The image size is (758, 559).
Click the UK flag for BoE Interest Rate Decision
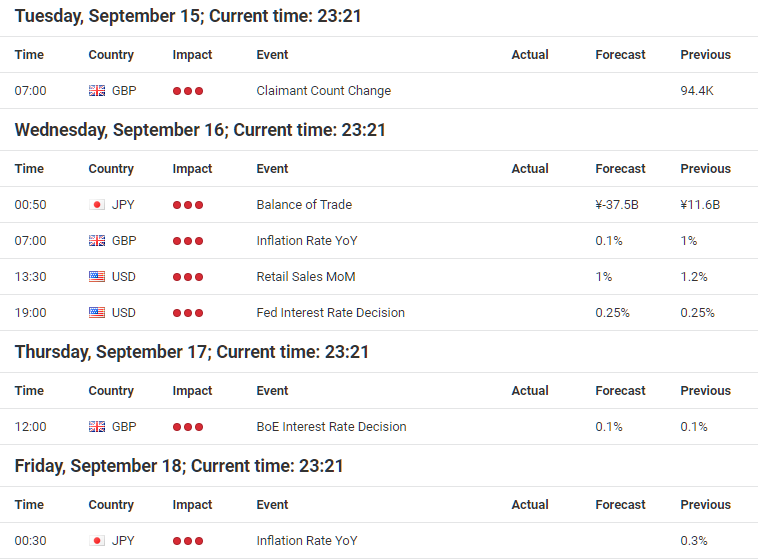coord(97,427)
